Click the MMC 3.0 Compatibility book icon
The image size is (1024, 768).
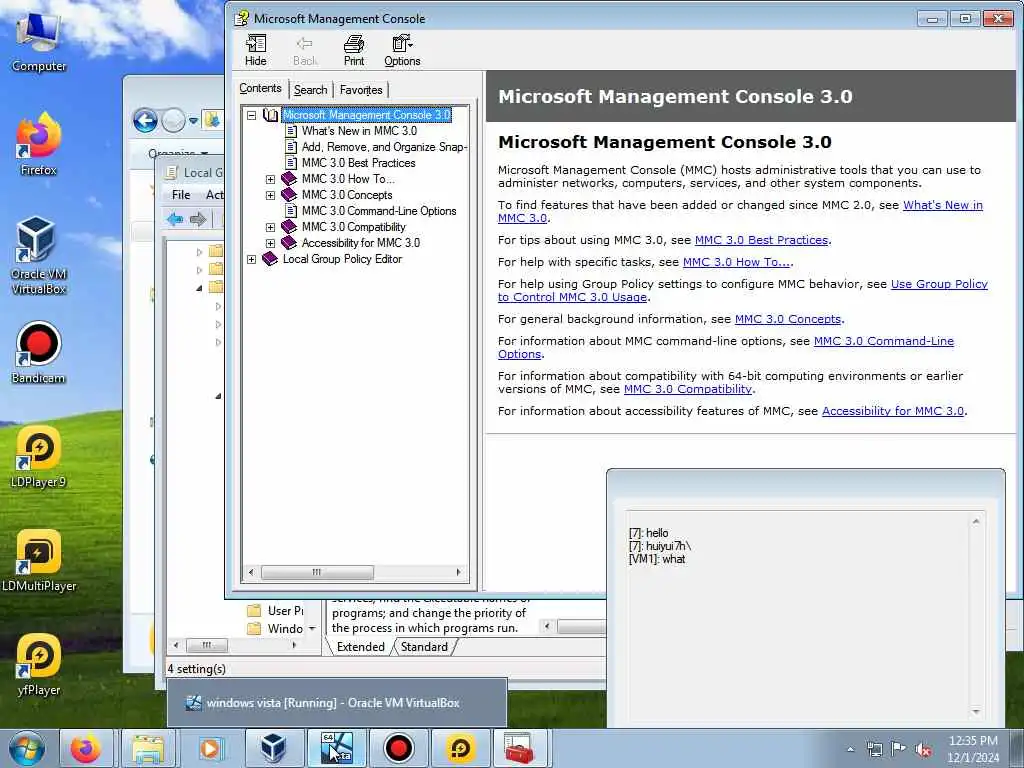click(289, 227)
